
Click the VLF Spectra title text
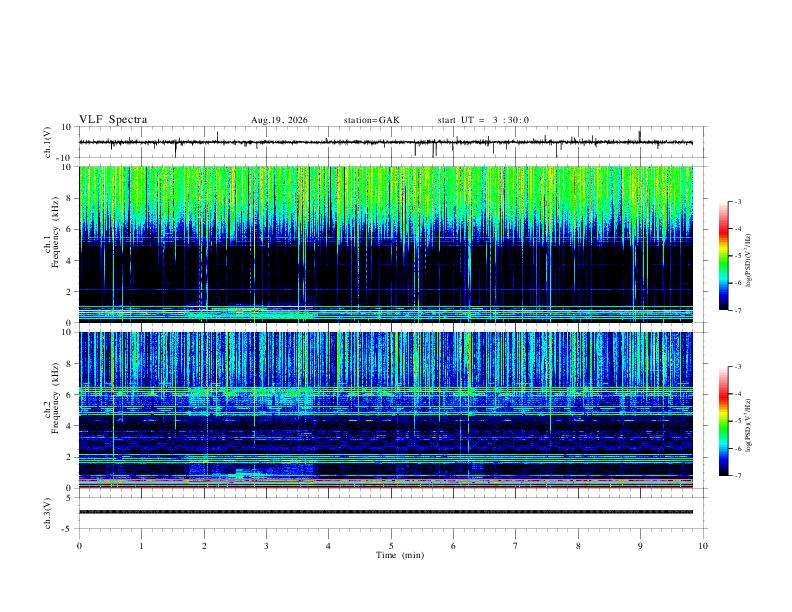113,120
